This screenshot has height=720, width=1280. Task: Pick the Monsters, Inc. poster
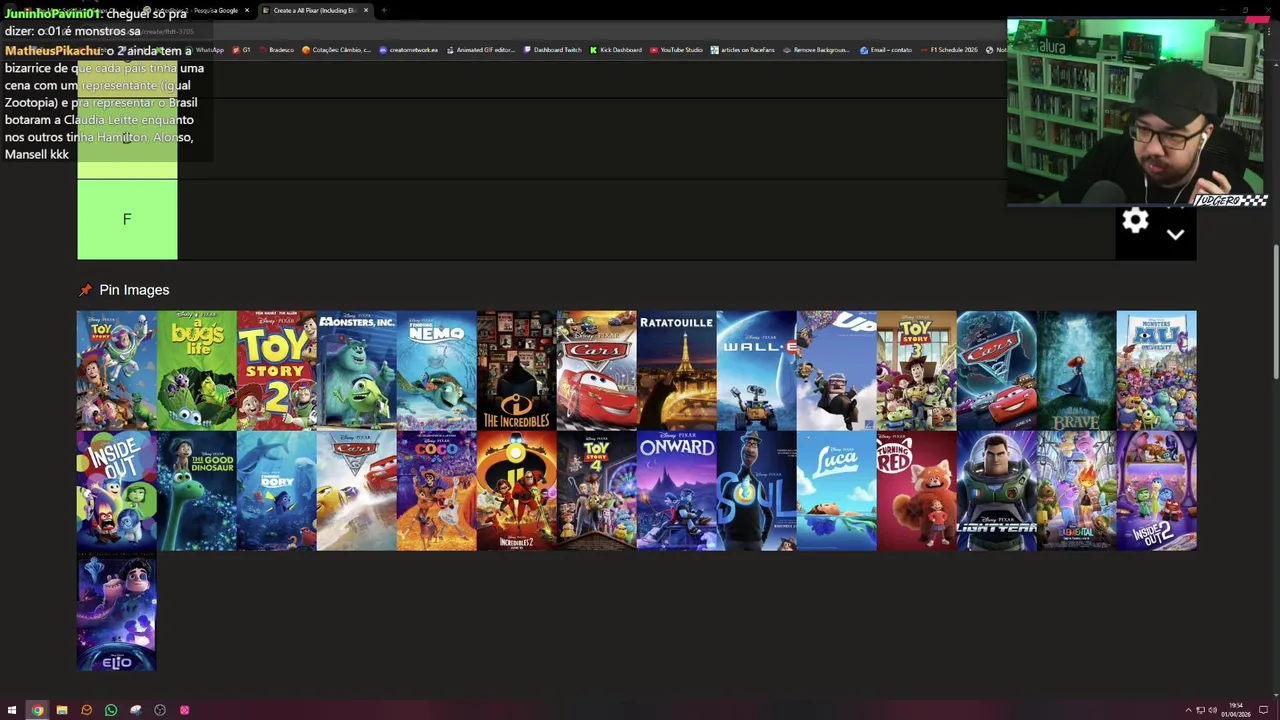(x=357, y=371)
